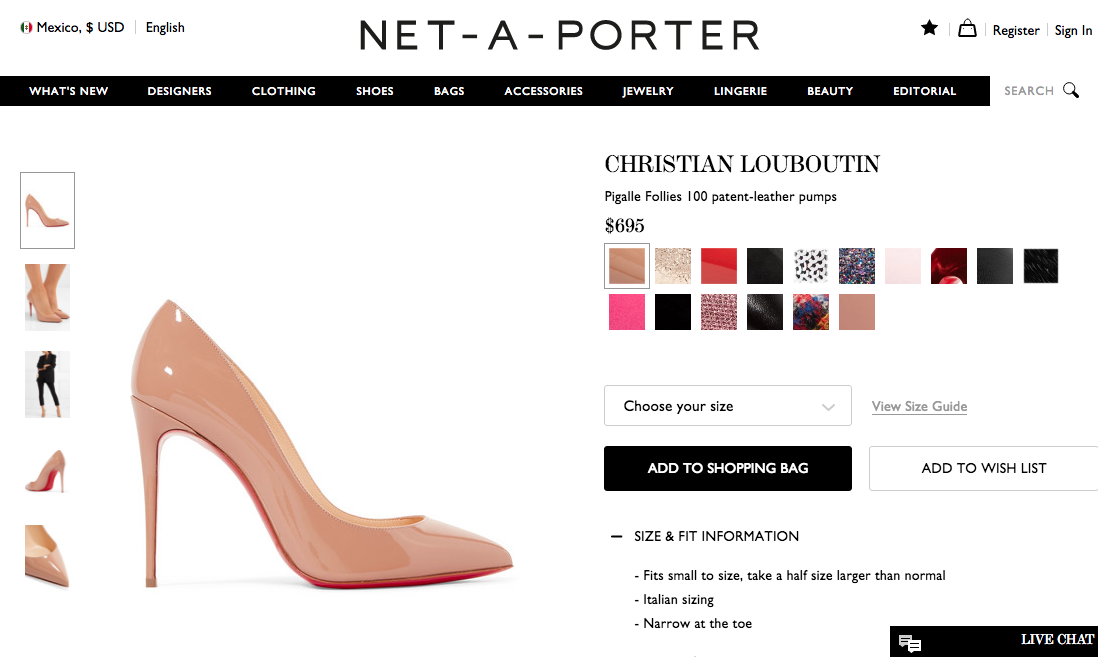View the black outfit model thumbnail

coord(47,384)
